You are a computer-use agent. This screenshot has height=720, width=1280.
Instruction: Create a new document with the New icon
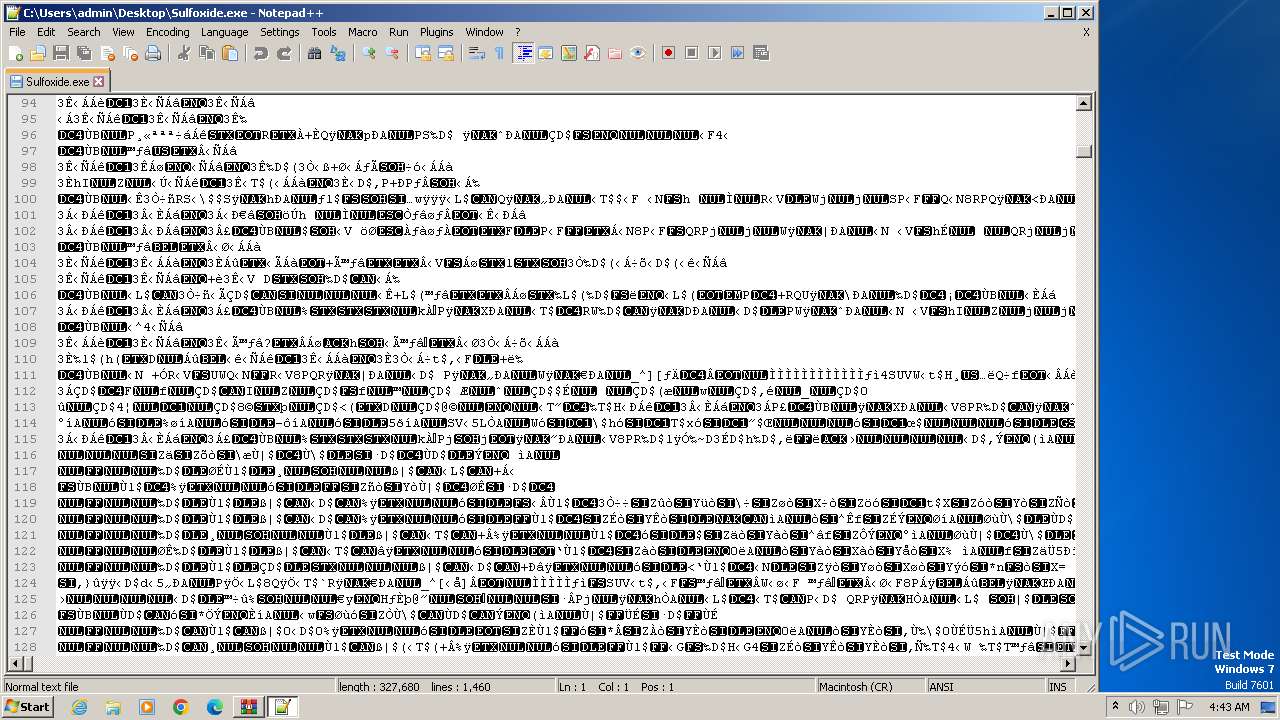pyautogui.click(x=16, y=53)
